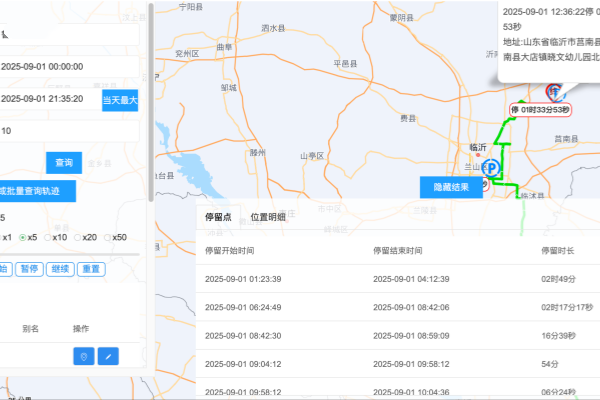Click stop start time 2025-09-01 09:04:12
This screenshot has height=400, width=600.
(x=243, y=364)
